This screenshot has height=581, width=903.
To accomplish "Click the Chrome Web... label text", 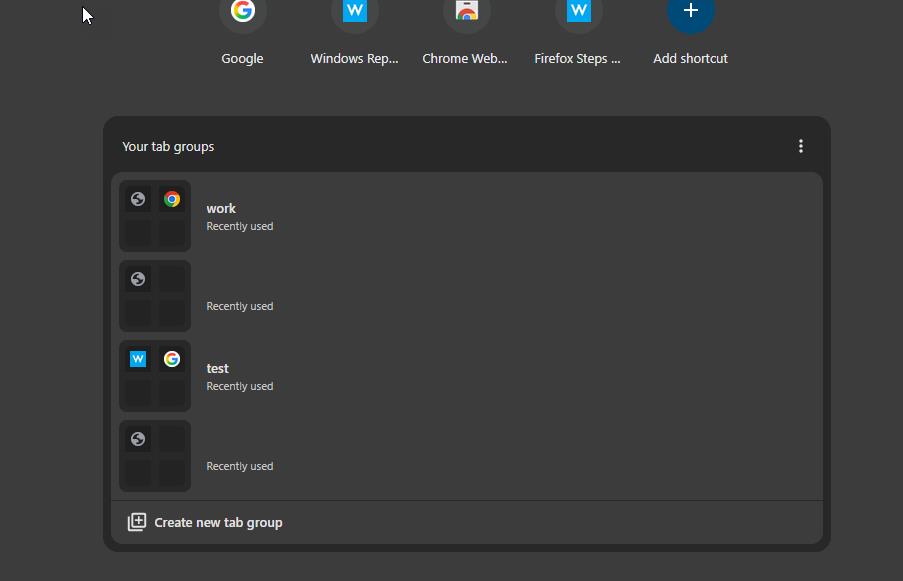I will [465, 59].
